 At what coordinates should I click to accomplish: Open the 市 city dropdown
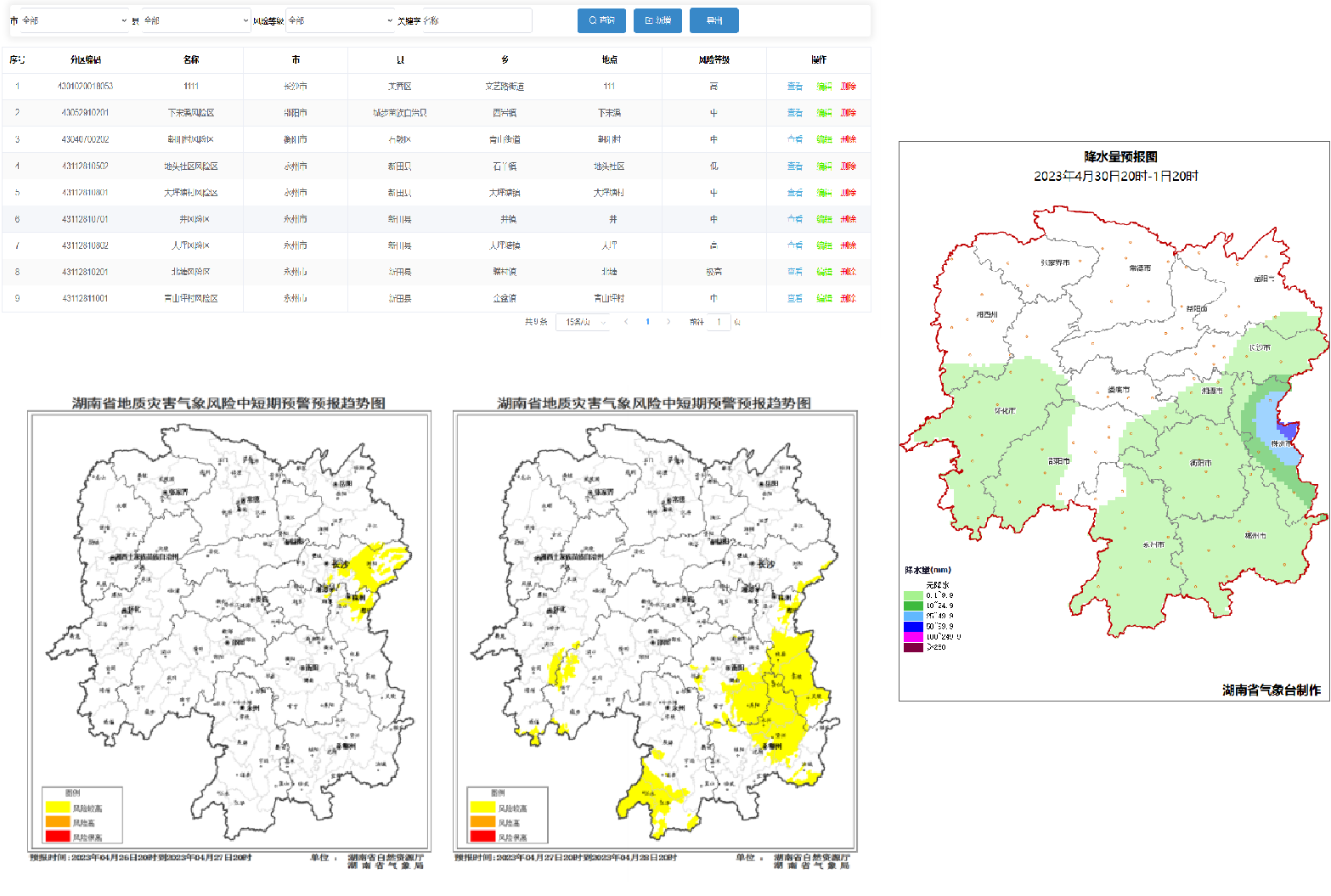(x=73, y=20)
